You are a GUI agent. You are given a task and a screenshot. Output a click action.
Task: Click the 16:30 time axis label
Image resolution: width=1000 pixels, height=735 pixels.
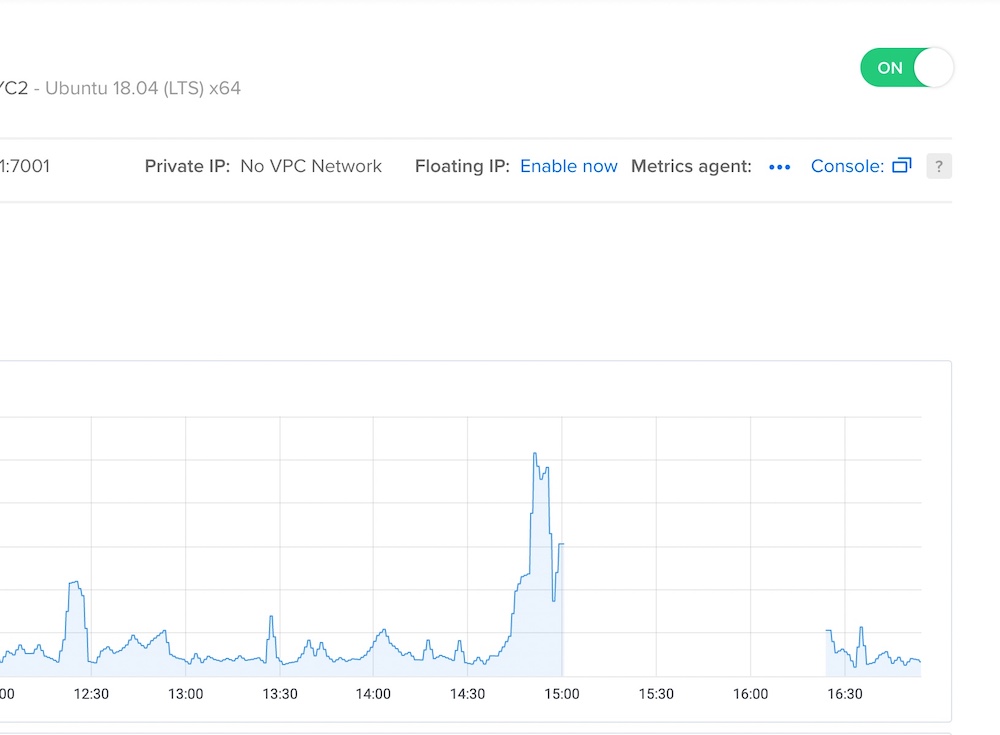click(845, 694)
